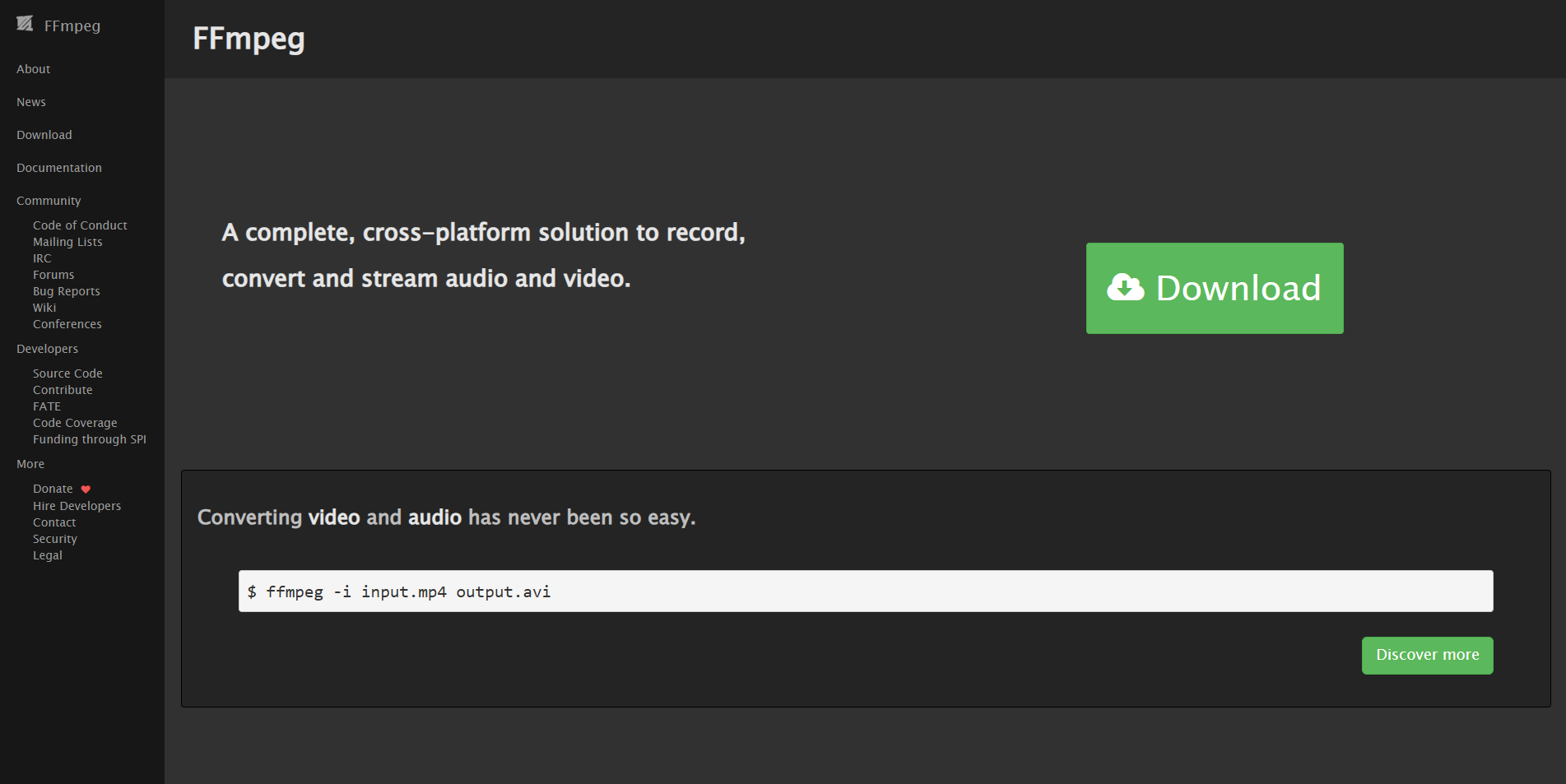Click the More sidebar heading

point(30,464)
